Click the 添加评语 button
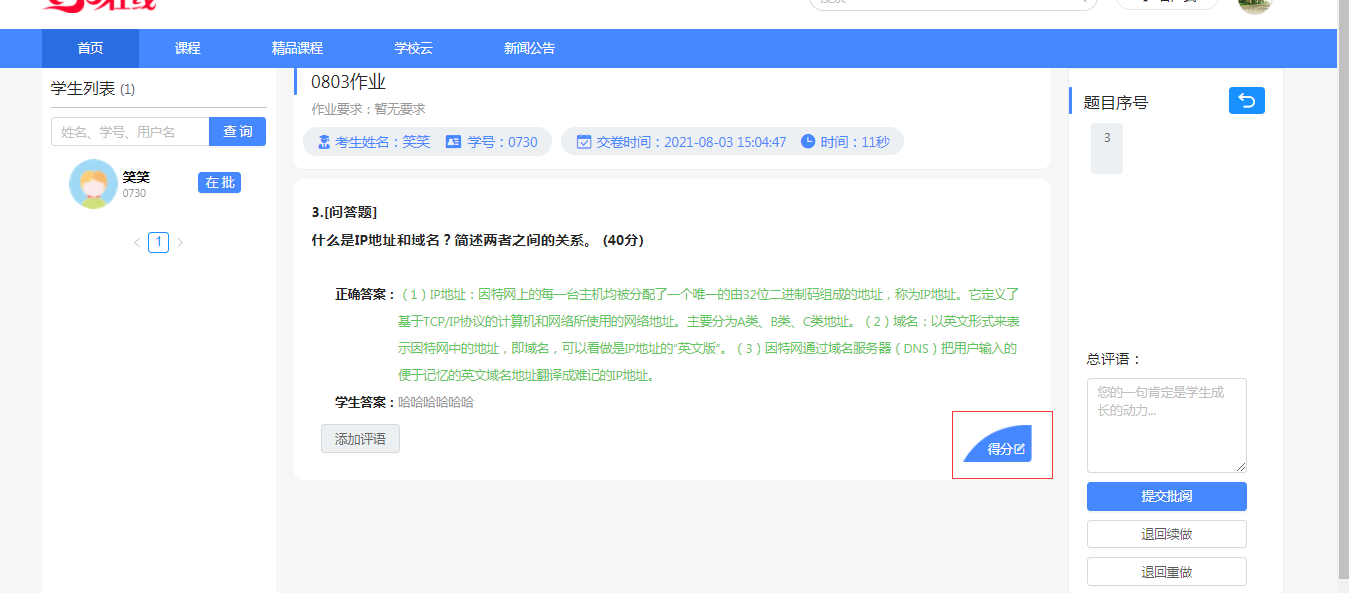The height and width of the screenshot is (593, 1349). point(360,439)
